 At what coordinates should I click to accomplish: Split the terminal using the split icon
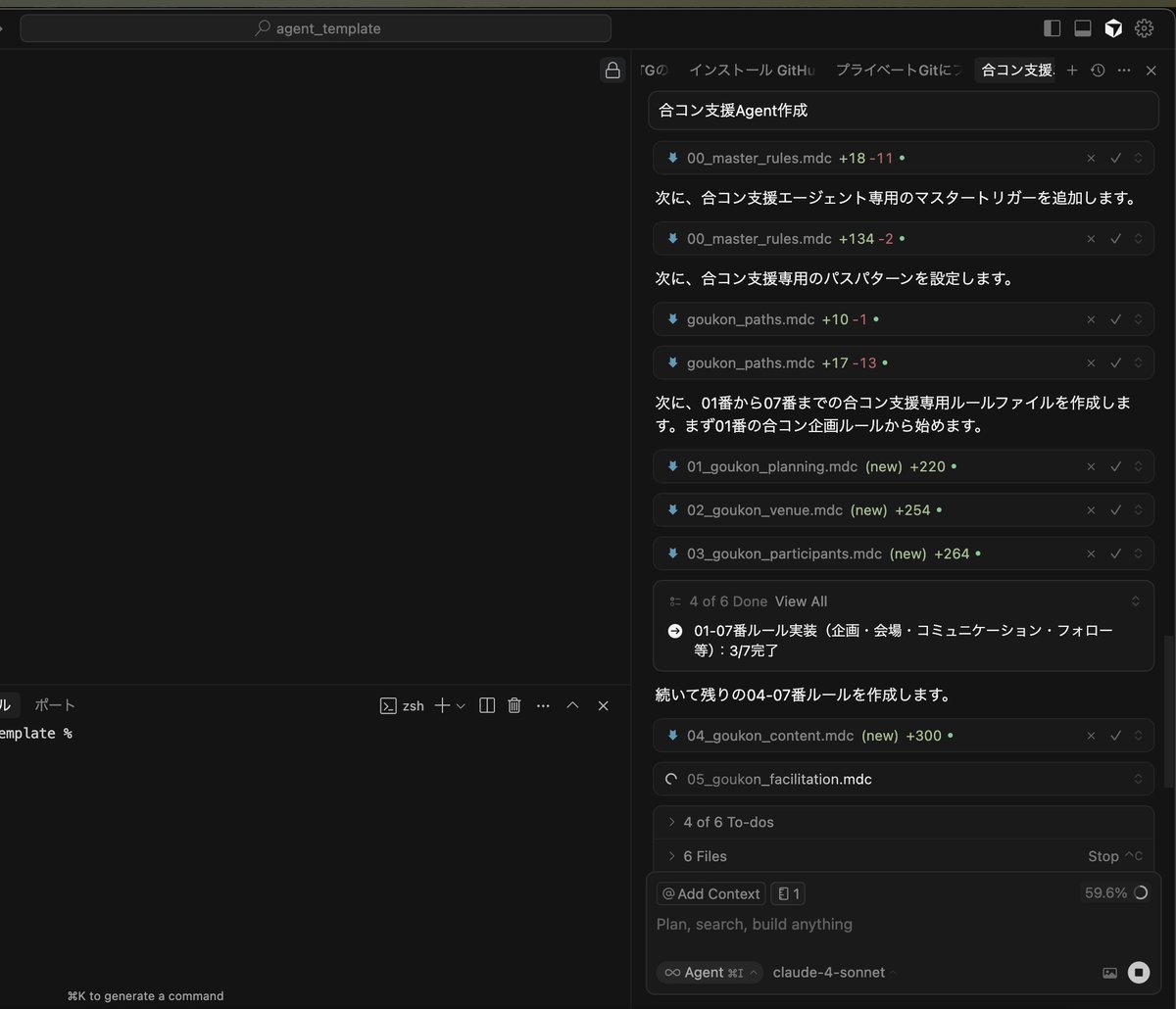[x=486, y=704]
